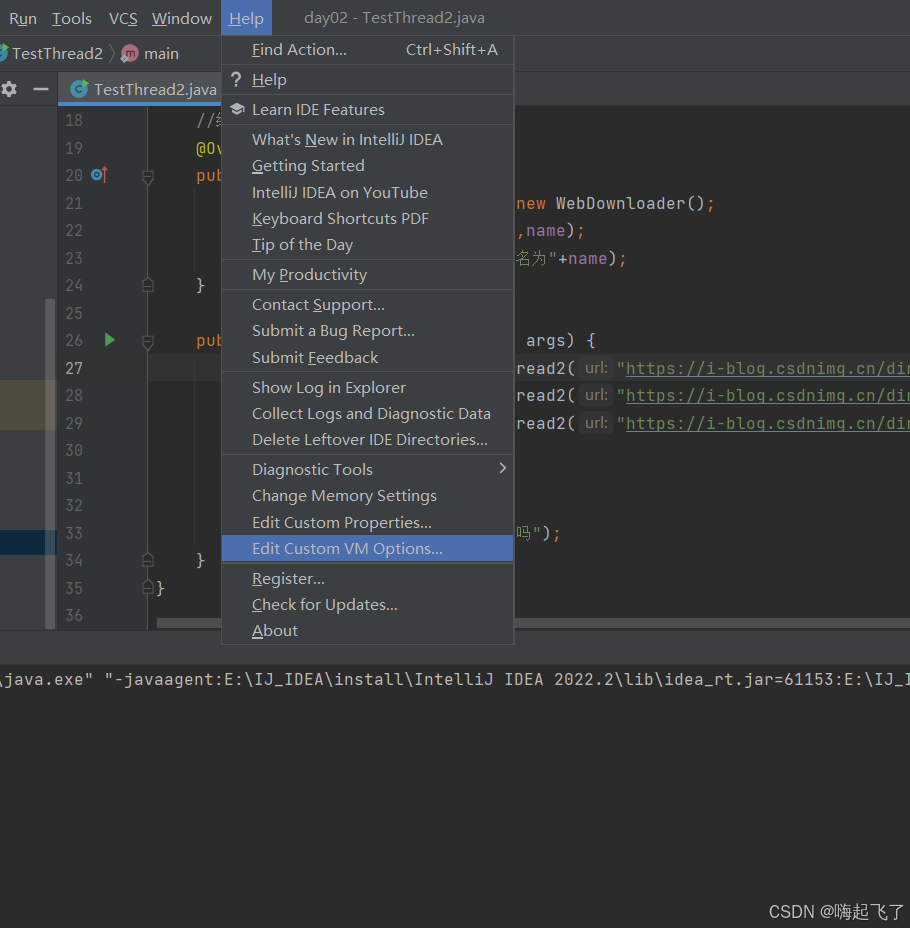Open What's New in IntelliJ IDEA
The width and height of the screenshot is (910, 928).
coord(367,140)
